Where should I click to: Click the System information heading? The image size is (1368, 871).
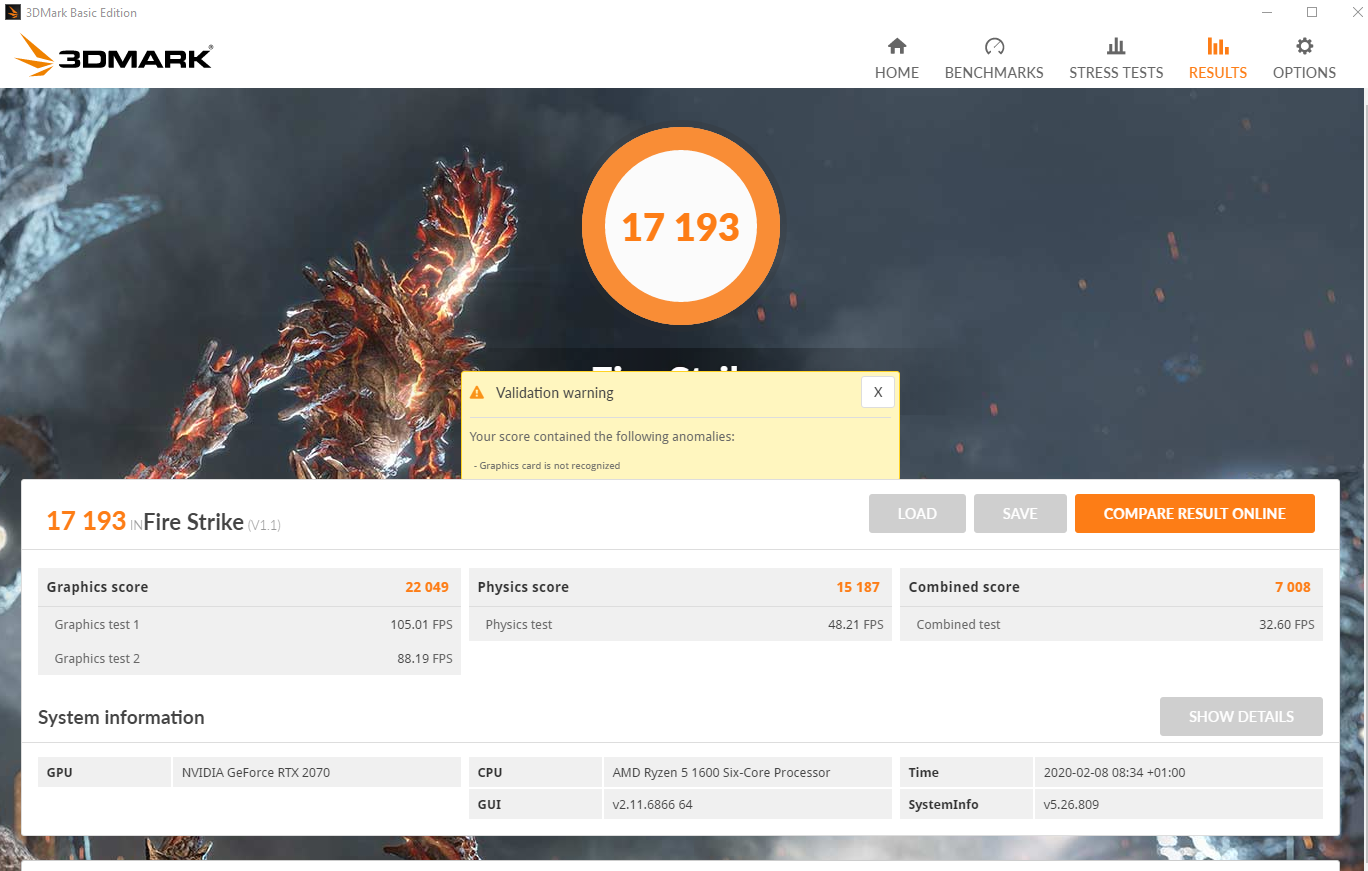point(121,717)
